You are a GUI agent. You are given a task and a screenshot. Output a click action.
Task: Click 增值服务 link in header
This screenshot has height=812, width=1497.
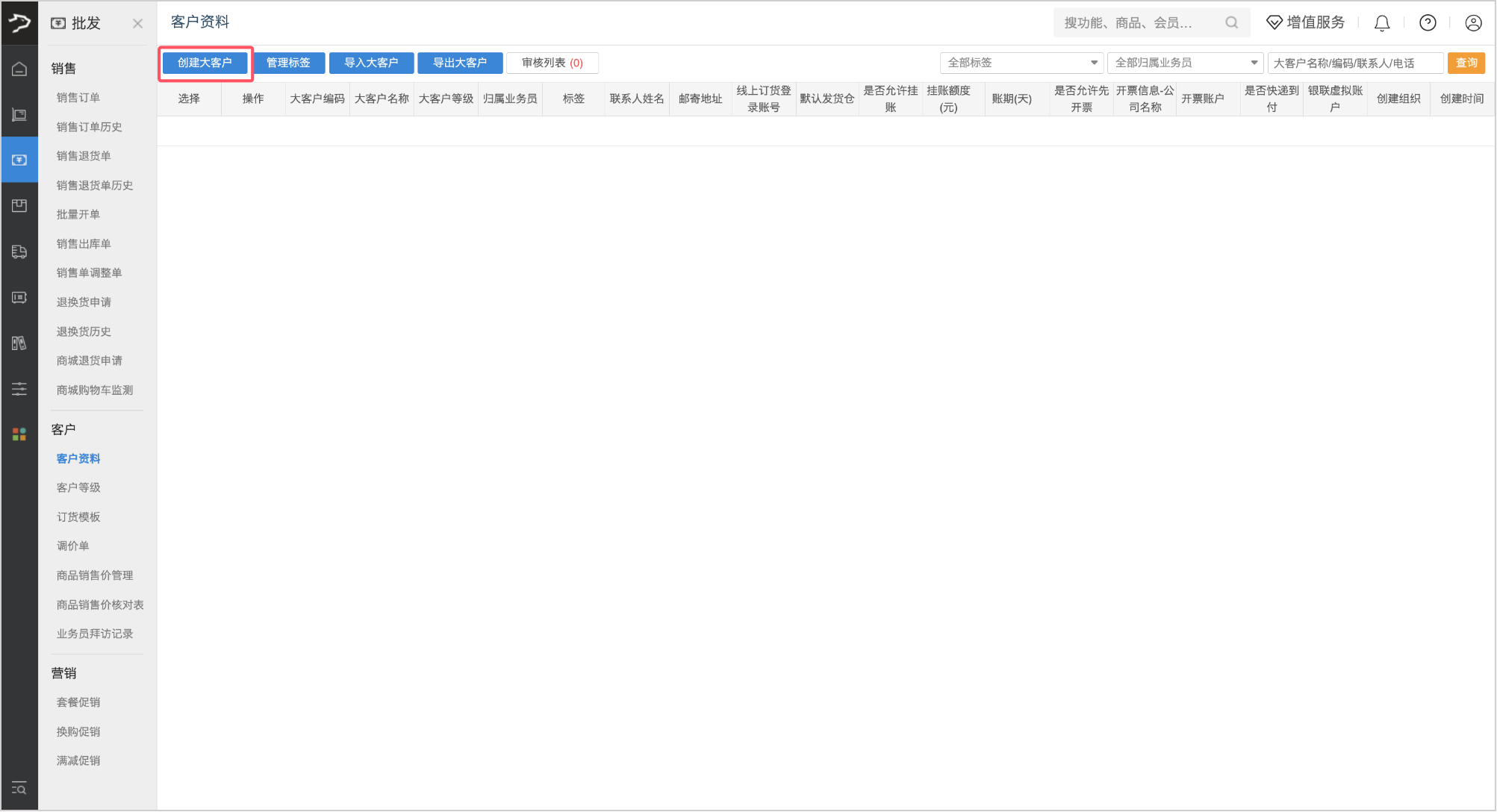(1306, 23)
